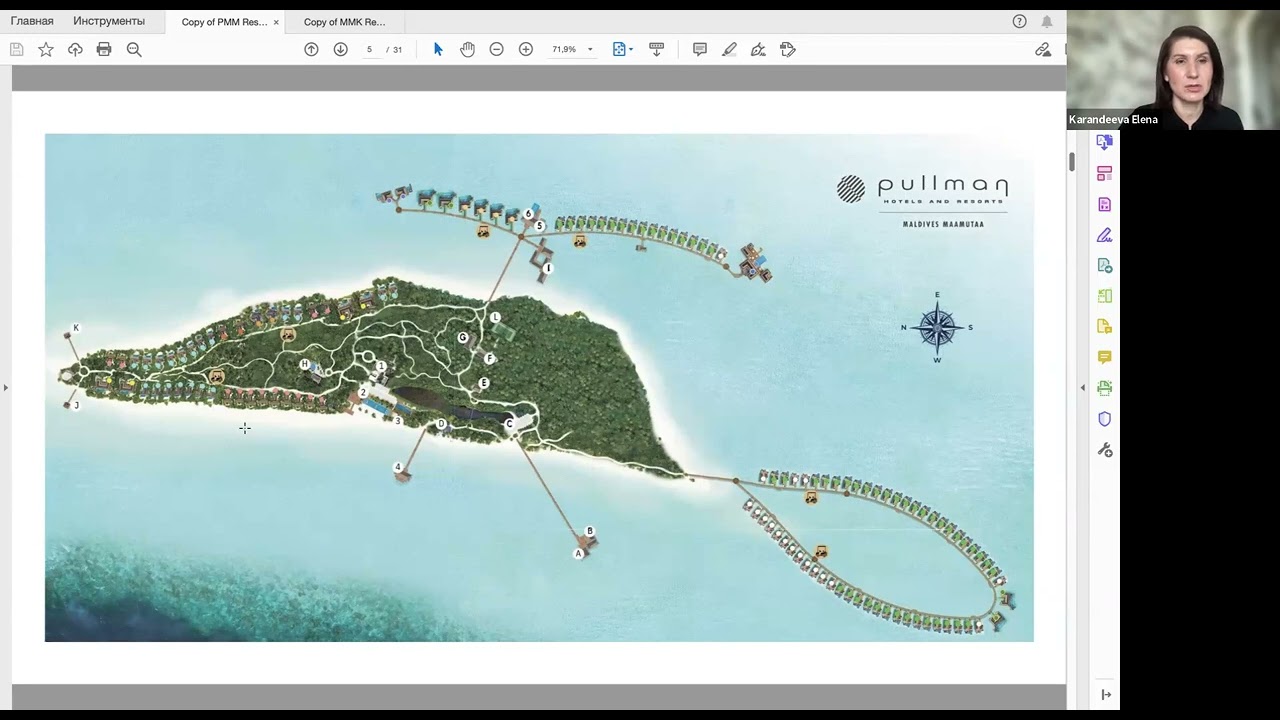Go to previous page arrow
The width and height of the screenshot is (1280, 720).
[311, 49]
